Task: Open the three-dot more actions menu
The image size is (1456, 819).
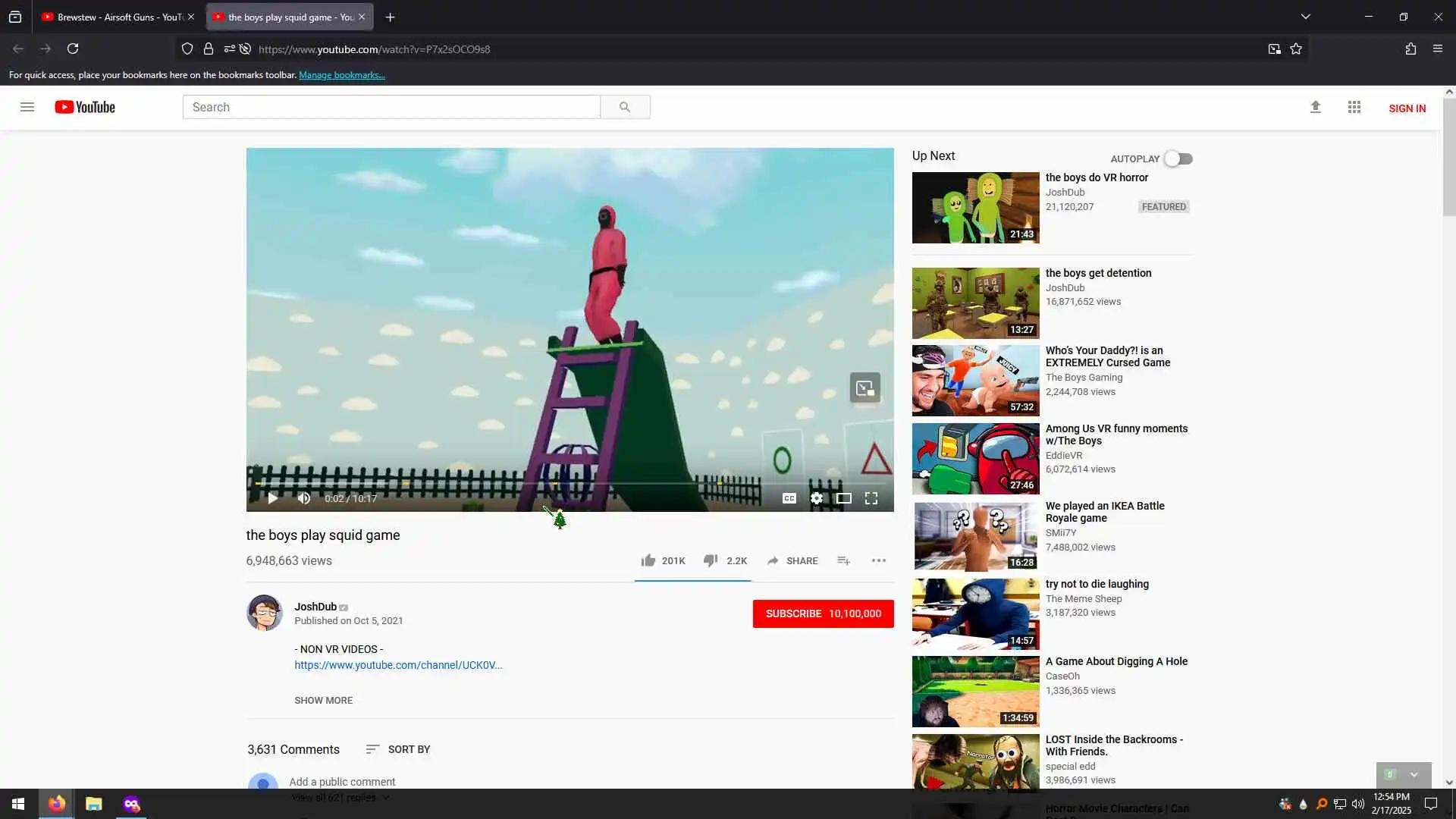Action: click(x=879, y=561)
